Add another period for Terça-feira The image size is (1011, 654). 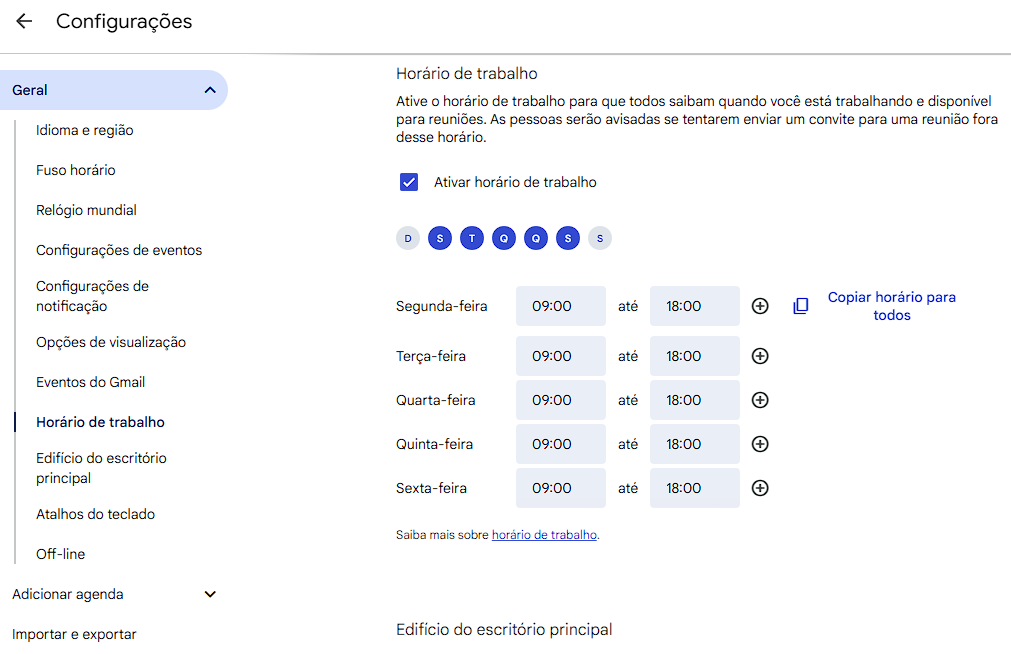click(x=760, y=356)
